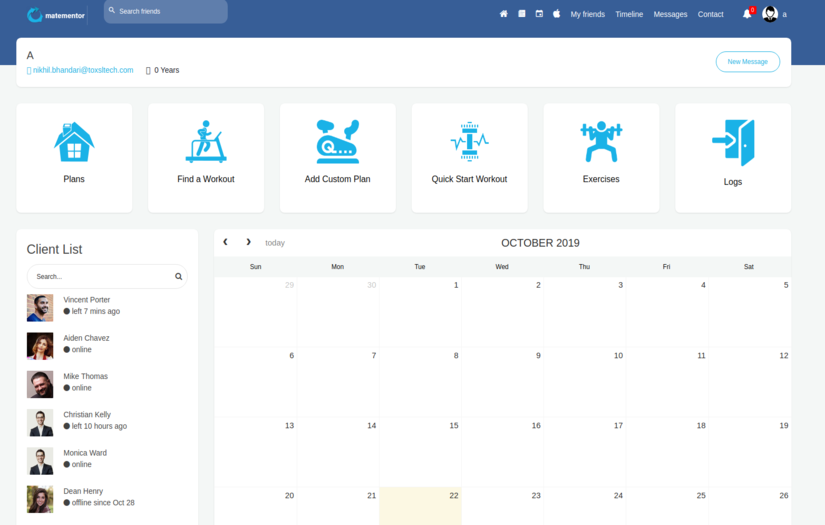Image resolution: width=825 pixels, height=525 pixels.
Task: Click the user avatar in top bar
Action: 770,14
